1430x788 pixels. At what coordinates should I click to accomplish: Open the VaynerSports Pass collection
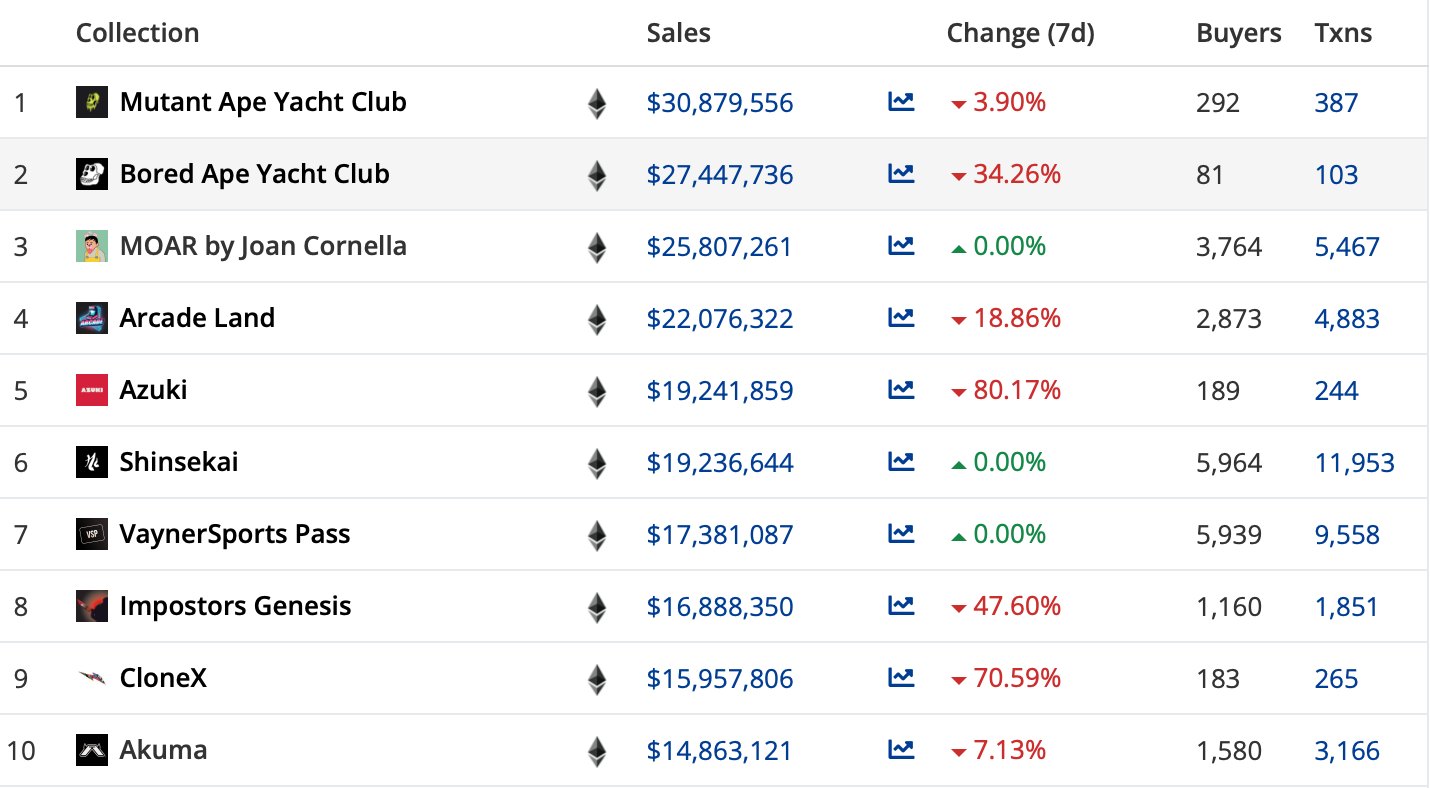235,534
